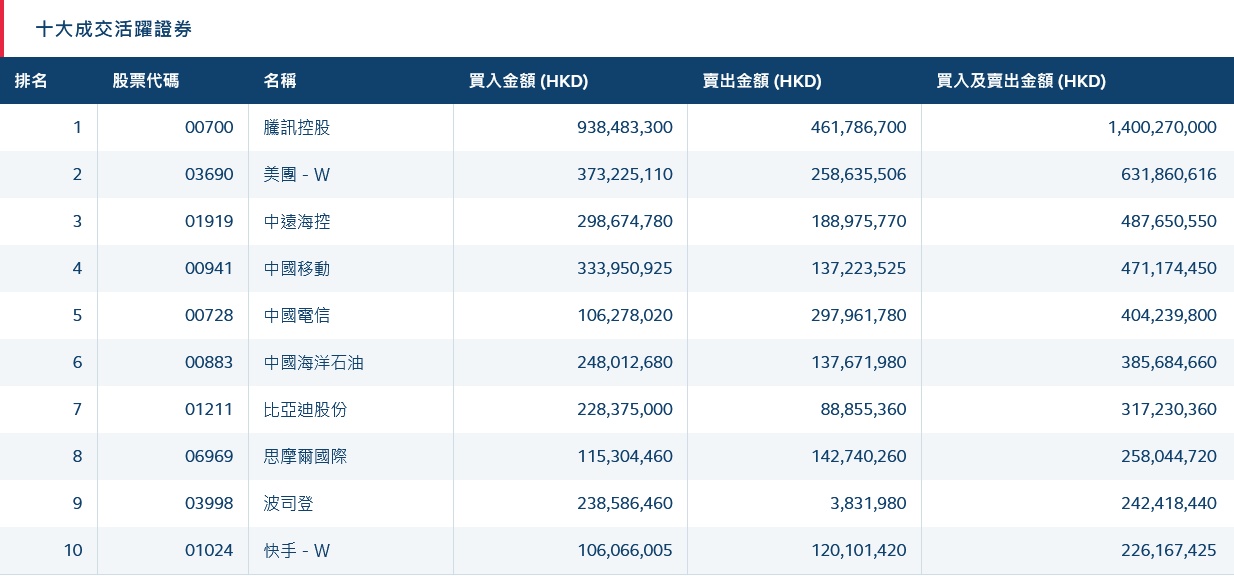Click buy amount 333,950,925

tap(625, 268)
